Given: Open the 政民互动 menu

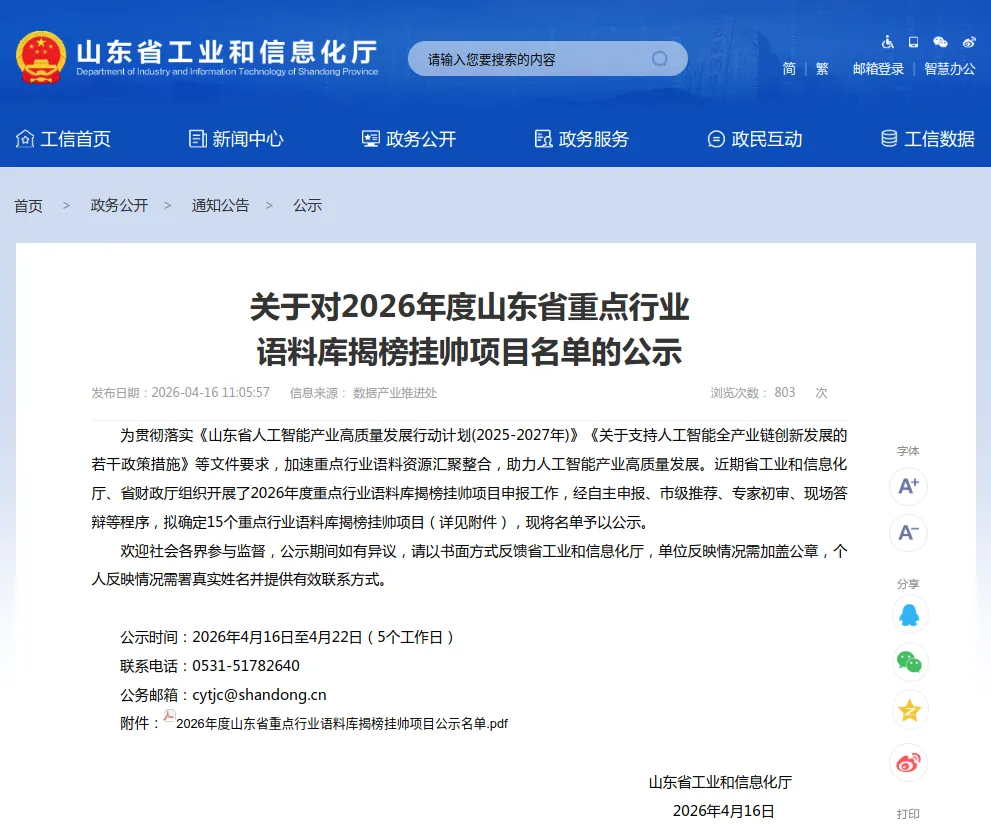Looking at the screenshot, I should (755, 139).
